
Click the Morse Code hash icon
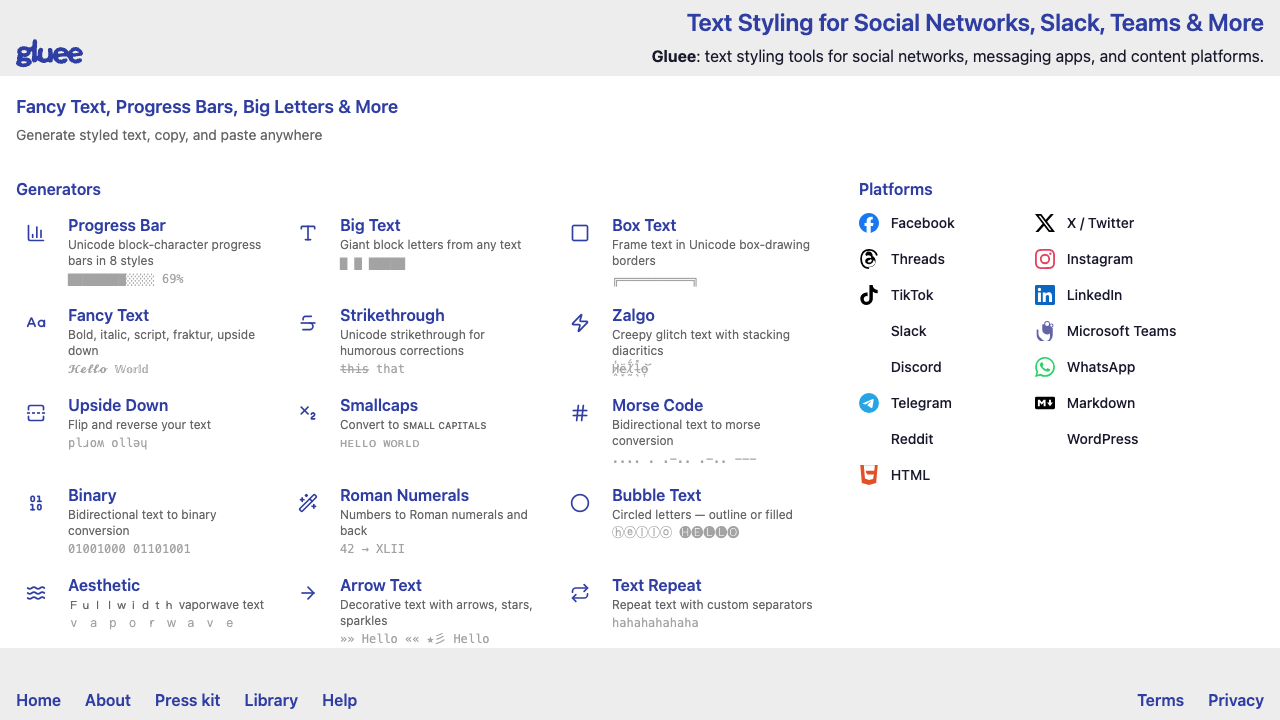coord(580,413)
